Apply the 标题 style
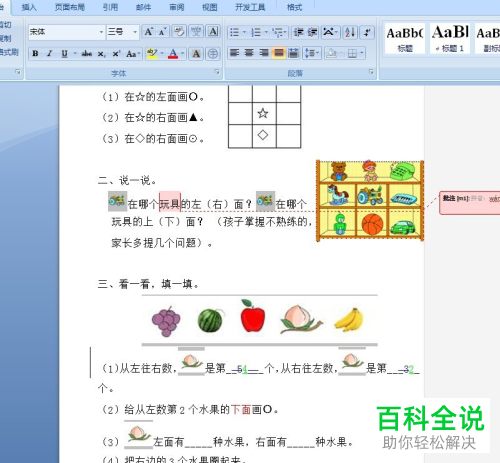500x463 pixels. point(405,38)
